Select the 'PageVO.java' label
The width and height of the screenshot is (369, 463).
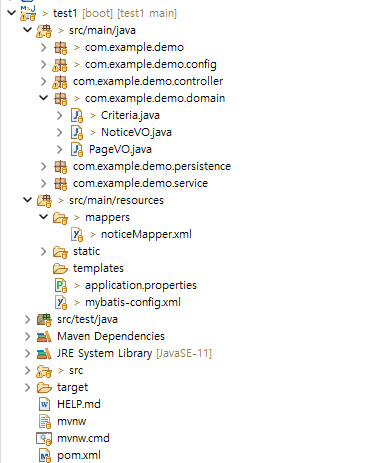coord(120,150)
